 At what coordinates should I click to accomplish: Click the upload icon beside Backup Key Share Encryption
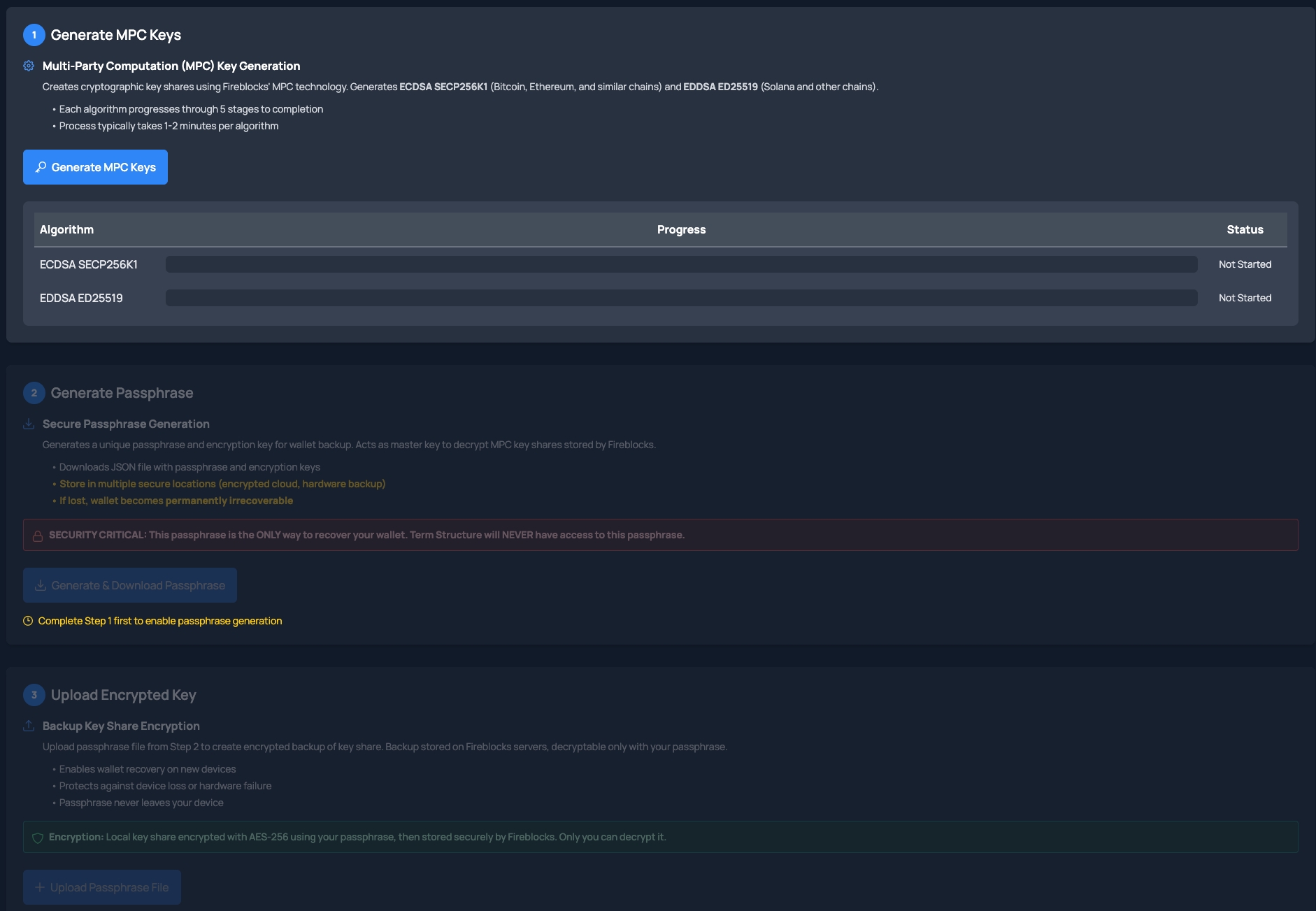point(29,726)
